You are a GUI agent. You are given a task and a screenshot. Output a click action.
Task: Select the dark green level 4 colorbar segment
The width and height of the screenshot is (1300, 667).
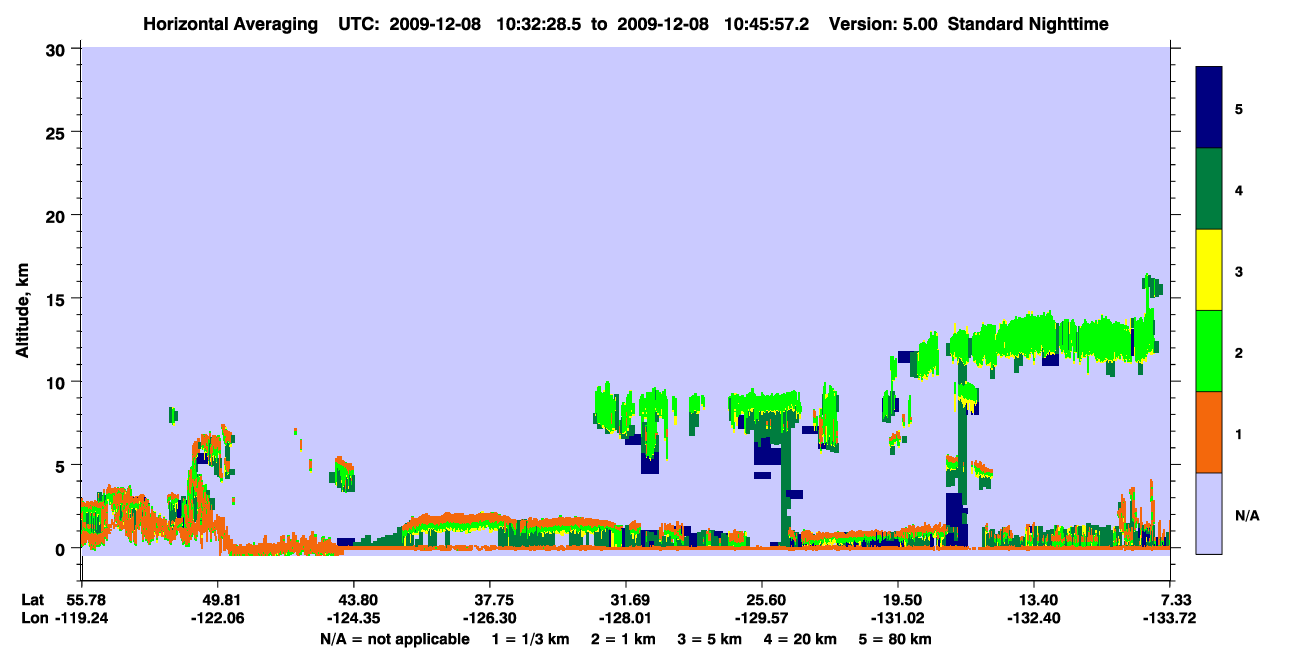(1209, 189)
